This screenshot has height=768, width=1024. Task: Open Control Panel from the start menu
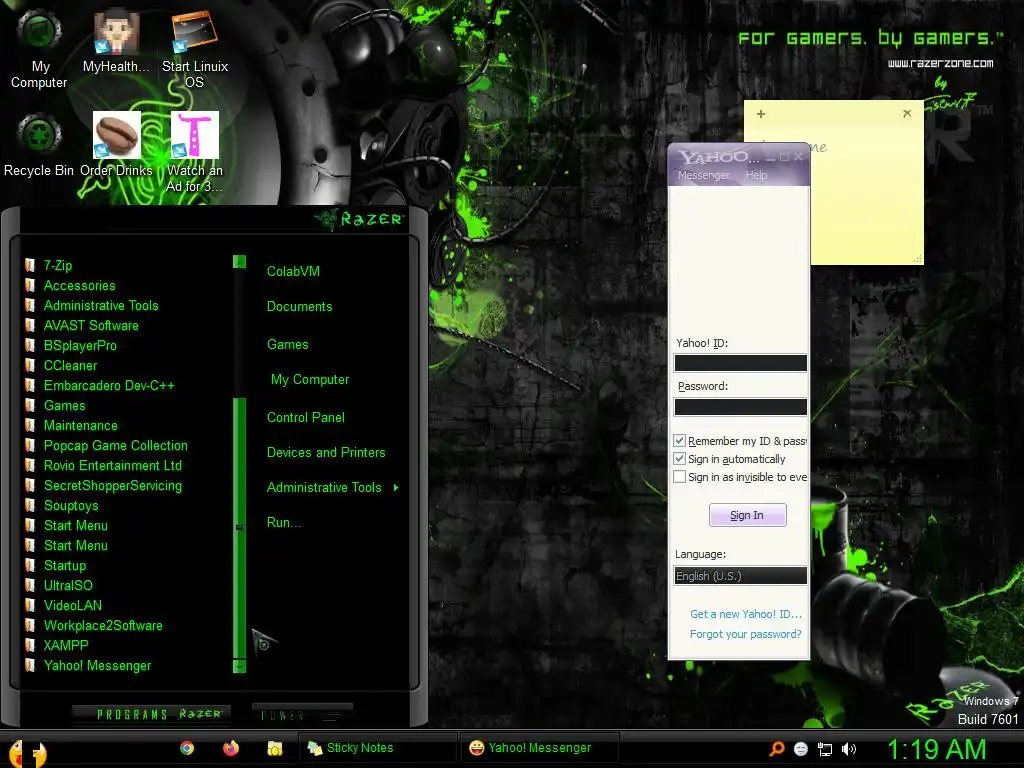(306, 417)
